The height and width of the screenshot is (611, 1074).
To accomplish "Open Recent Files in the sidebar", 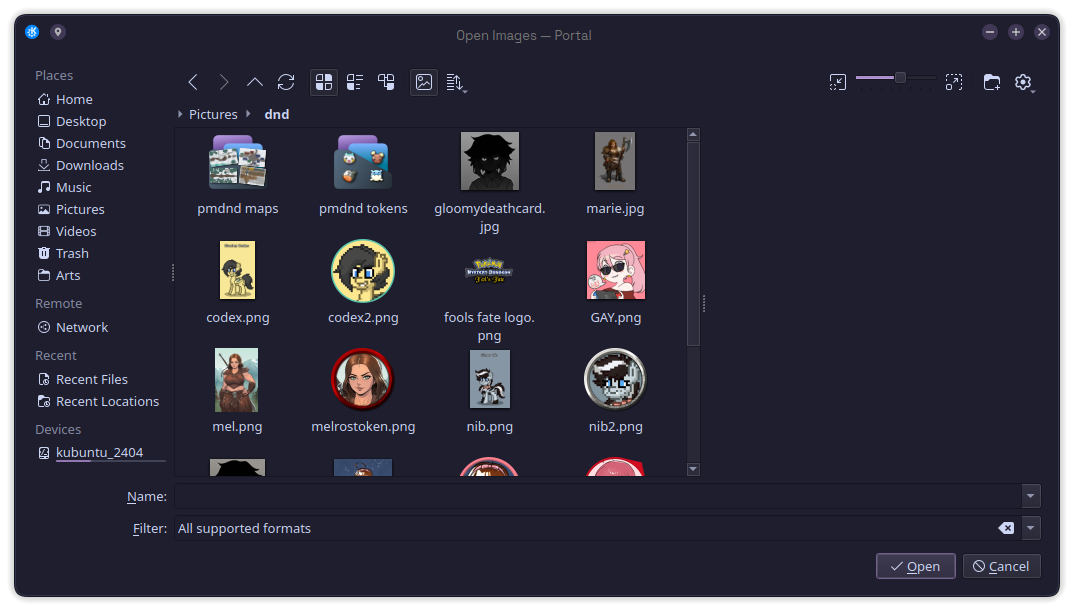I will point(91,379).
